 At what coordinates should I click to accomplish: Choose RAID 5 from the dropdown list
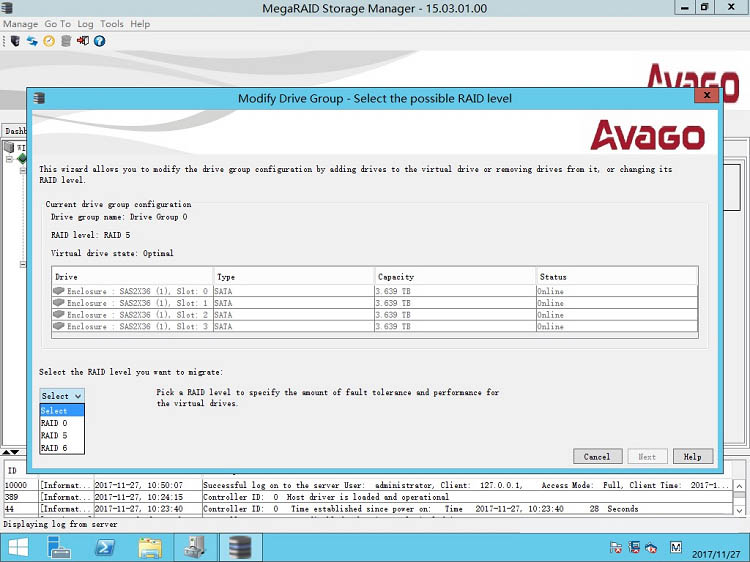pyautogui.click(x=62, y=435)
